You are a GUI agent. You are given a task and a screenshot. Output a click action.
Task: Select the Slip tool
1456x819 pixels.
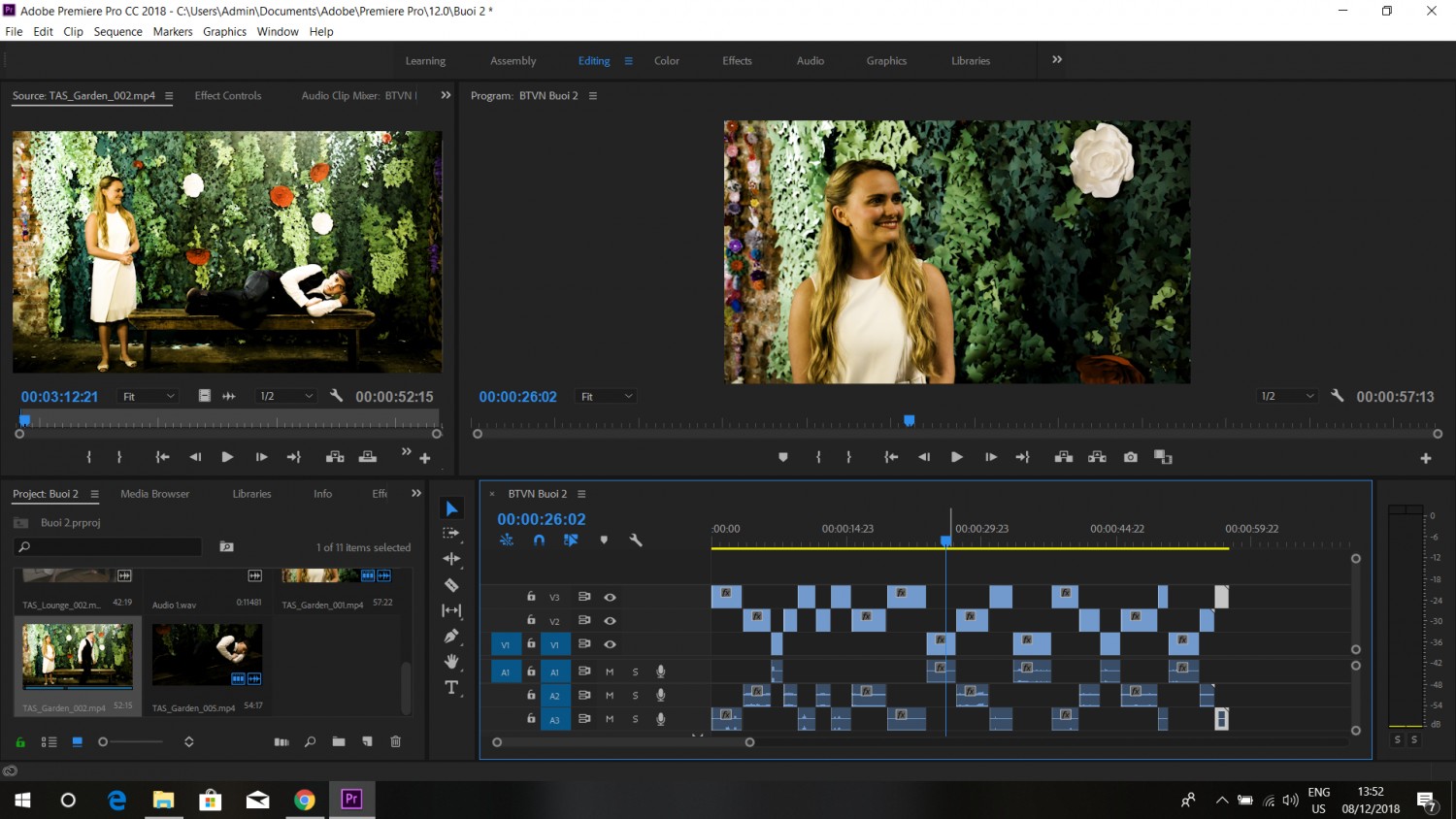pyautogui.click(x=451, y=610)
